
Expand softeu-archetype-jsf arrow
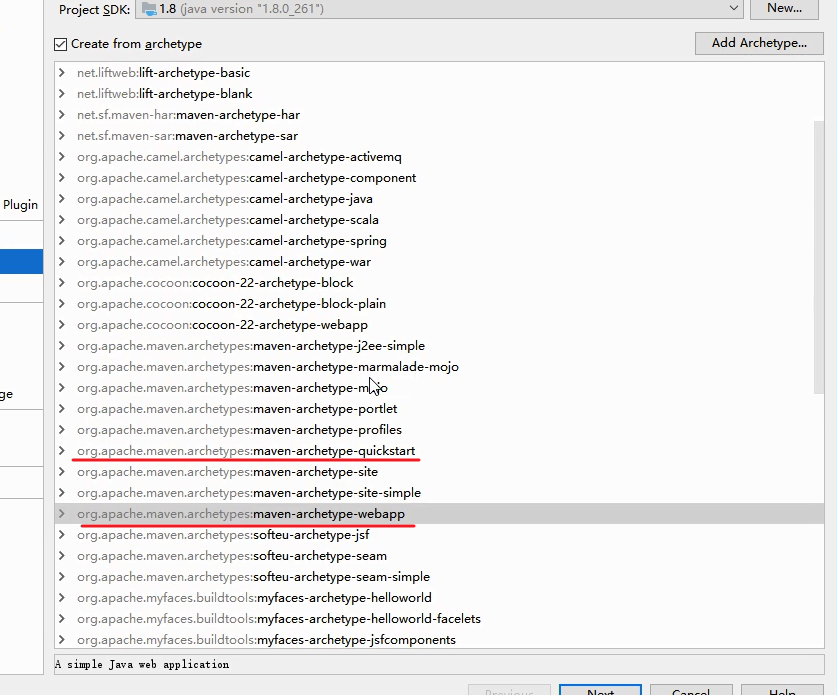pyautogui.click(x=62, y=534)
